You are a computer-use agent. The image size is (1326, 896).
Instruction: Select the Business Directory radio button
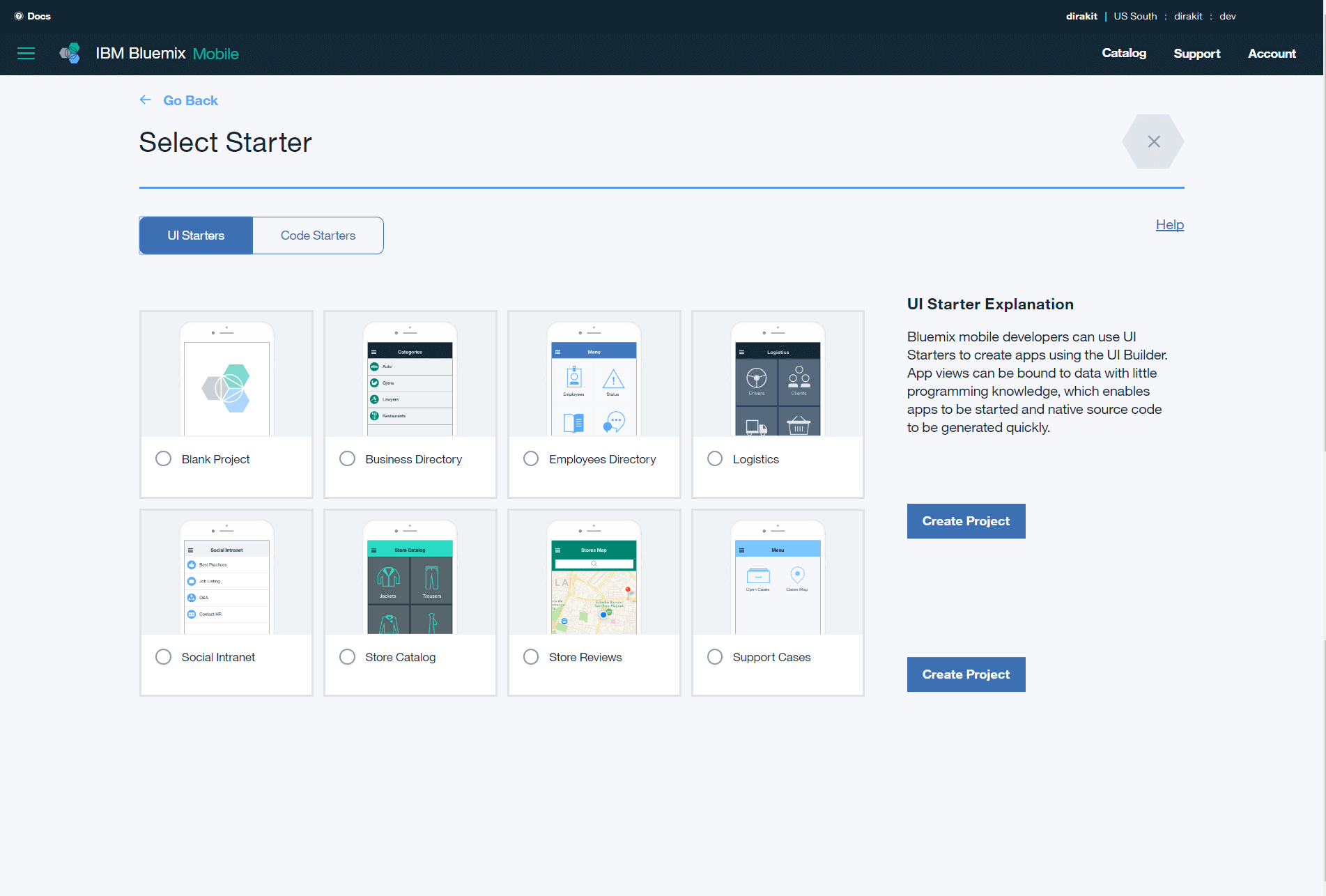(x=347, y=458)
